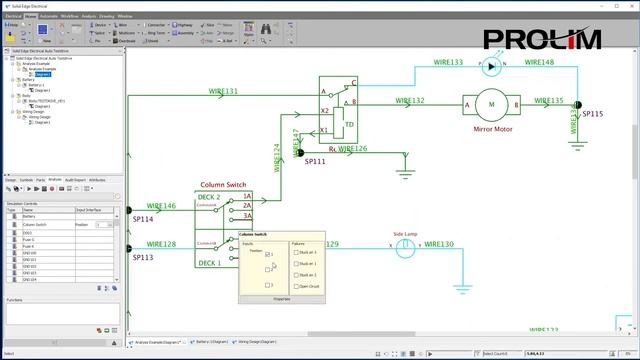
Task: Enable the third Stuck at failure checkbox
Action: coord(296,275)
